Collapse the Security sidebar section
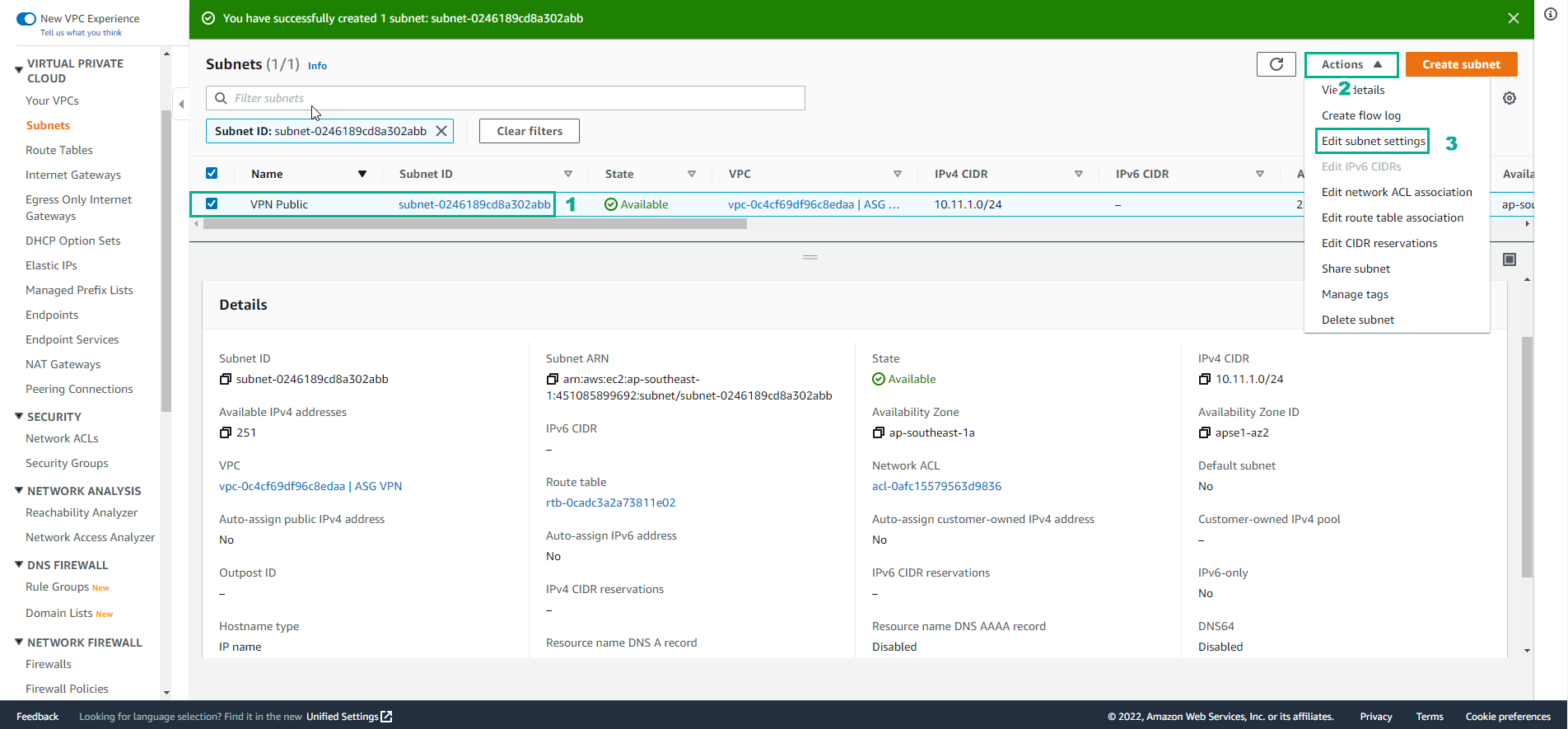This screenshot has height=729, width=1568. 19,417
